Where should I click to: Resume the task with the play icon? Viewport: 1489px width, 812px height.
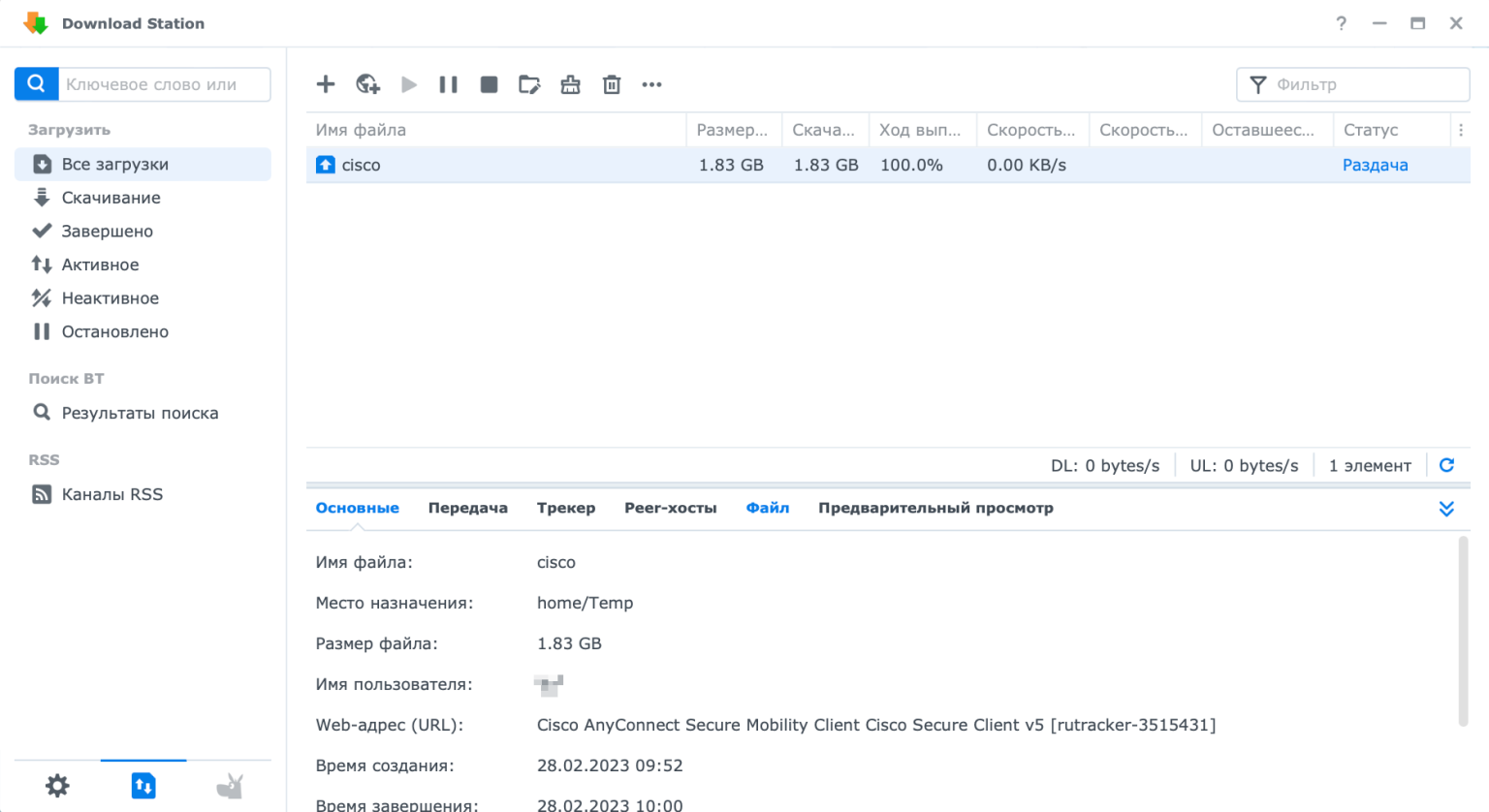409,84
